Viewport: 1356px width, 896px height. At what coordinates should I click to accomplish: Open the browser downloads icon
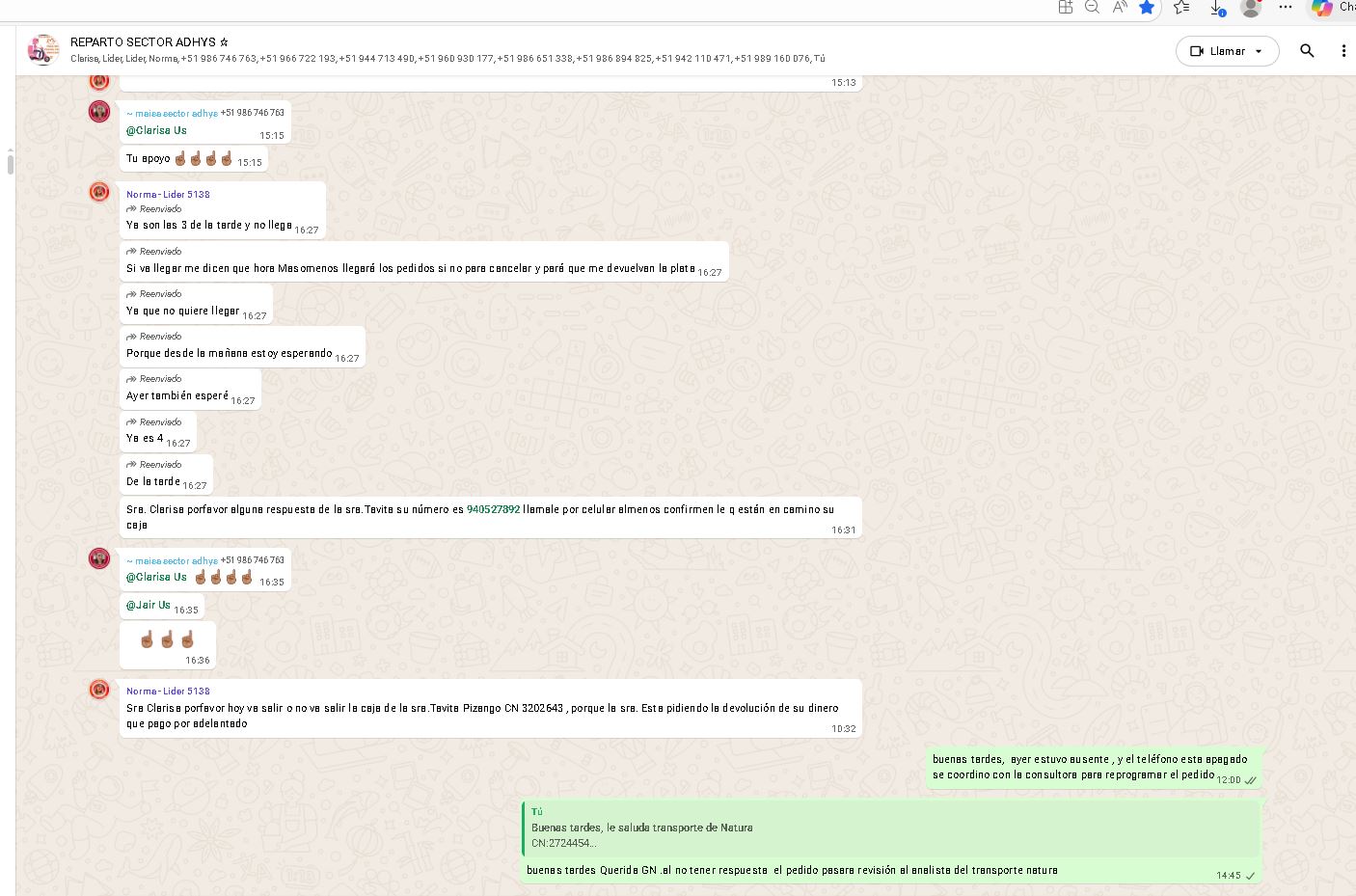(1217, 8)
